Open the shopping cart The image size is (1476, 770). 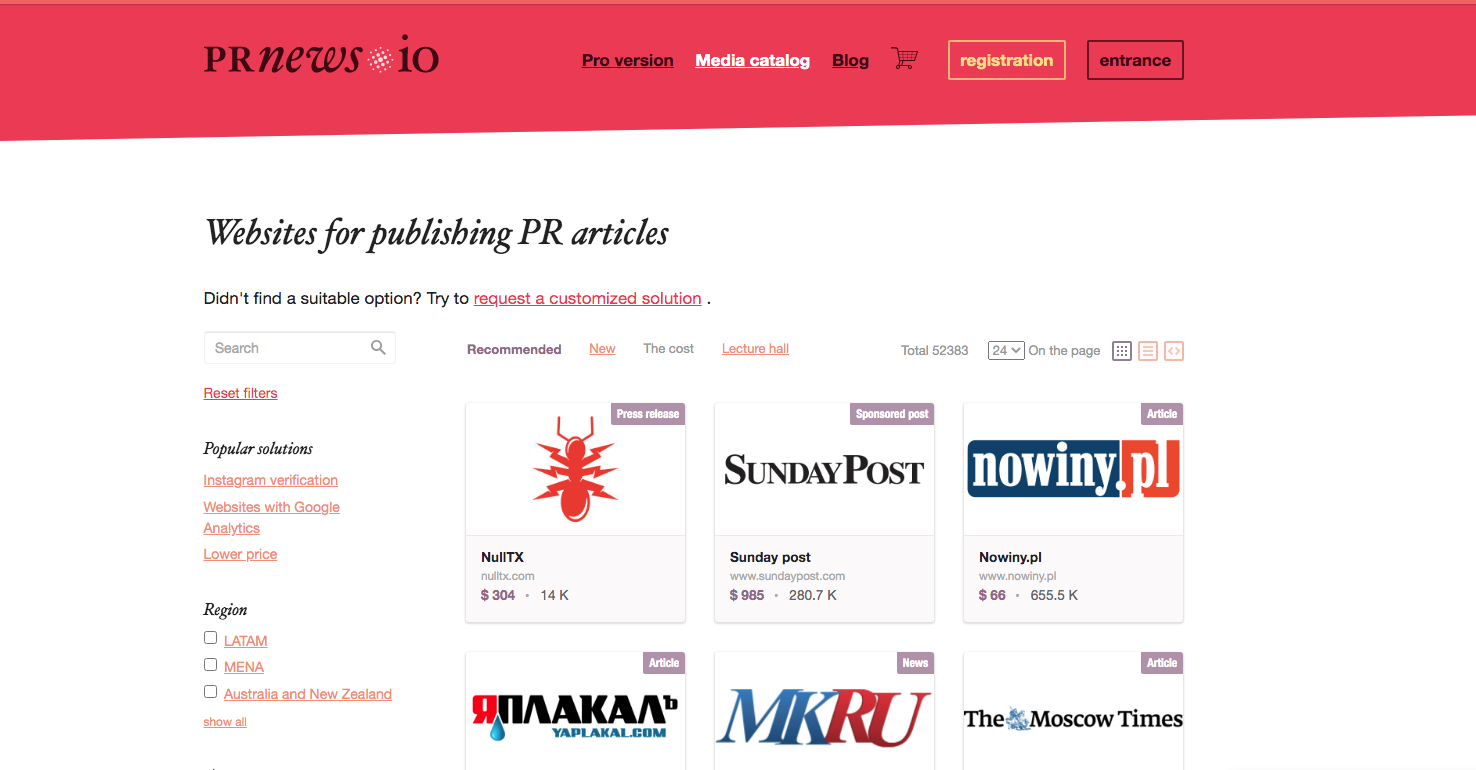click(x=904, y=59)
